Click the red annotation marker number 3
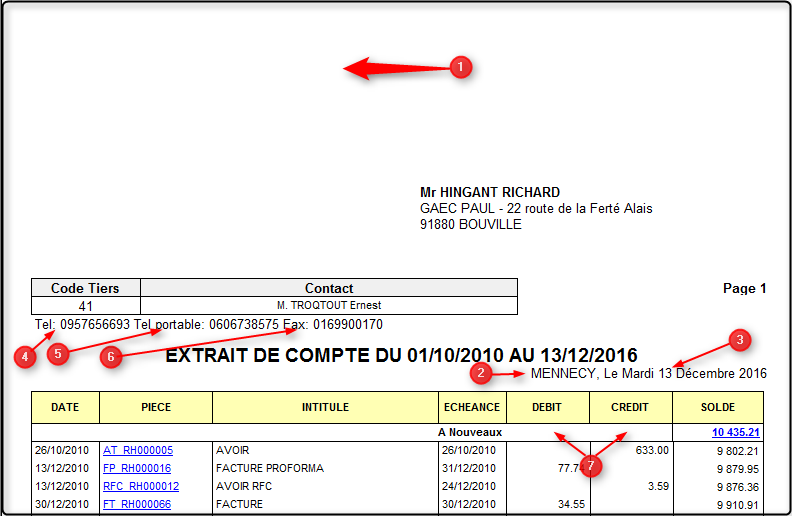 coord(739,340)
